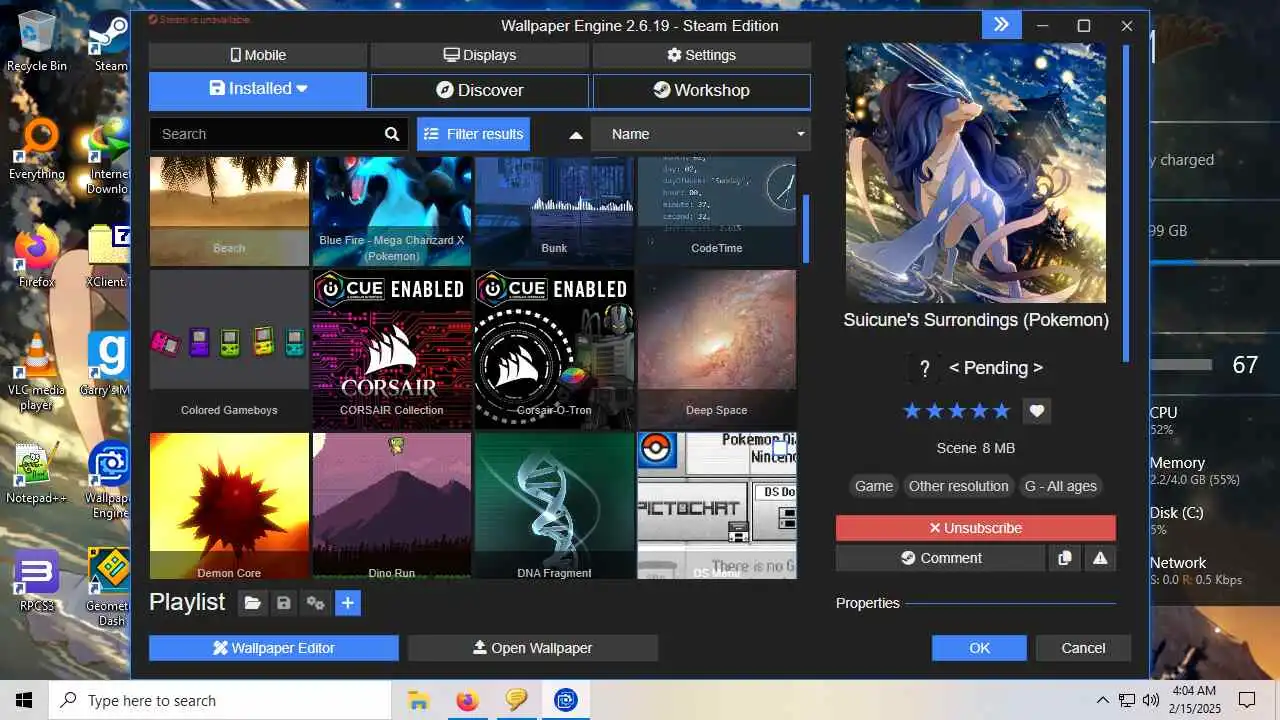The image size is (1280, 720).
Task: Open File Explorer from taskbar
Action: tap(418, 700)
